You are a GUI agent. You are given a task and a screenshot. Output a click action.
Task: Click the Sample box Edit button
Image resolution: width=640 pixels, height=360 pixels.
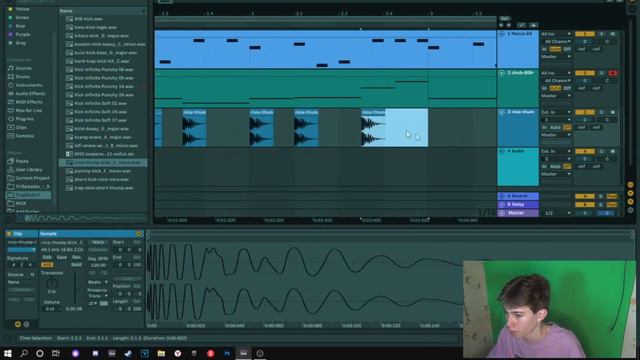pos(47,258)
